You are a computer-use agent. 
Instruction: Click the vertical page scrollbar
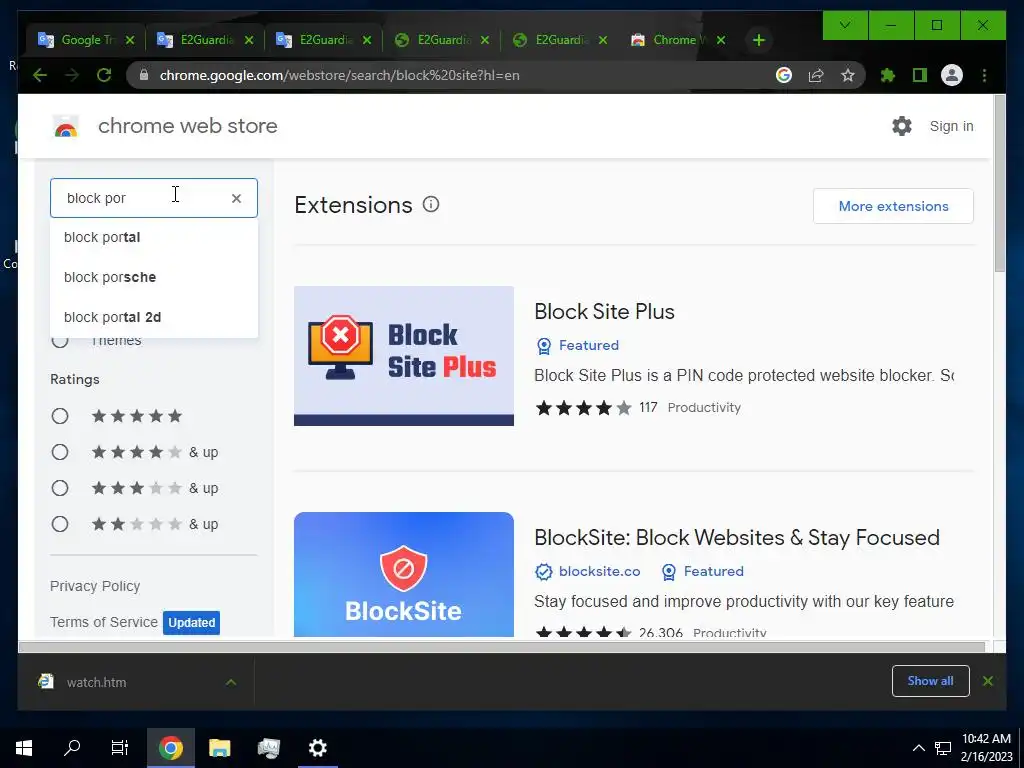[x=999, y=184]
